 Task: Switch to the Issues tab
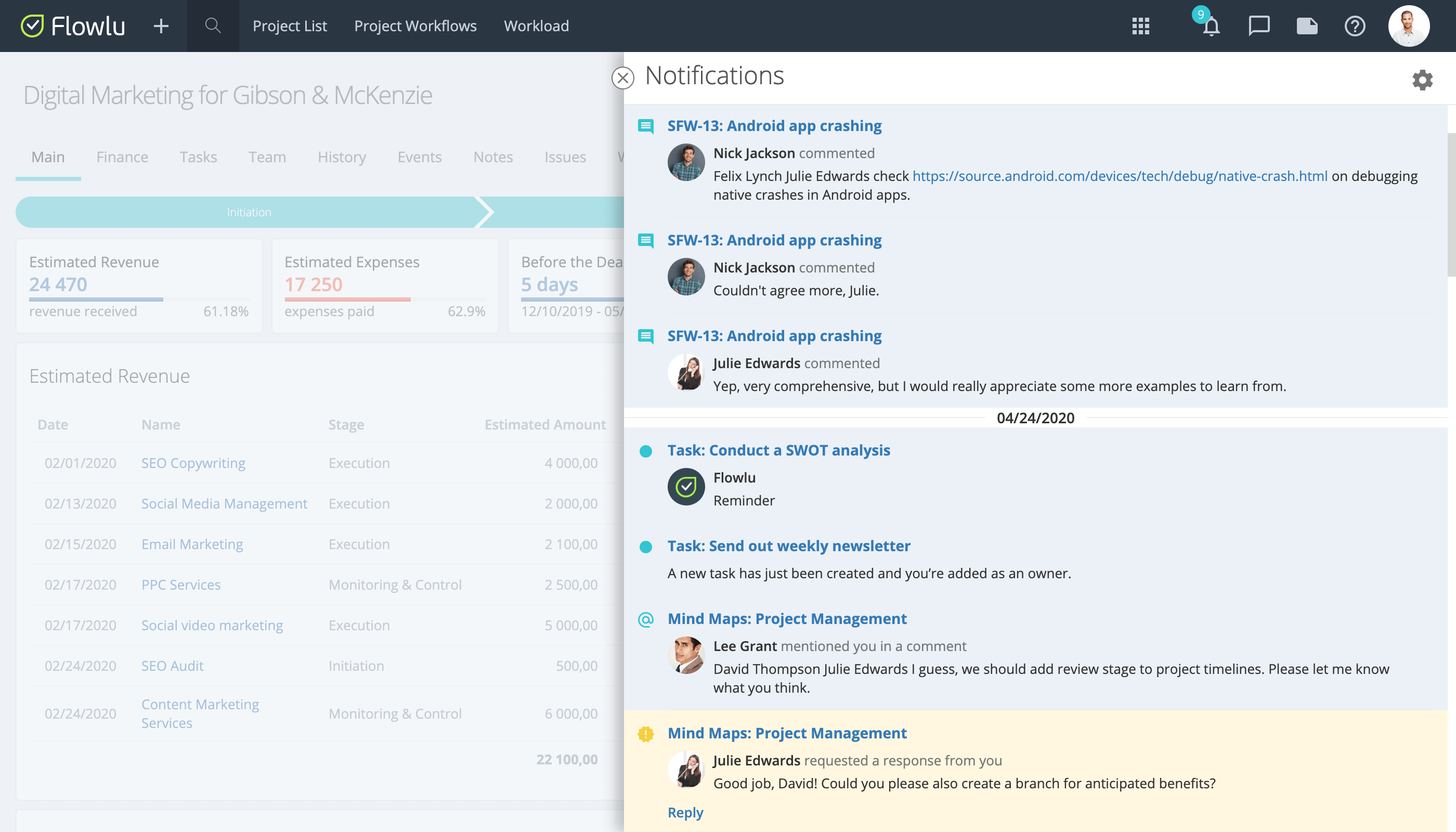565,157
